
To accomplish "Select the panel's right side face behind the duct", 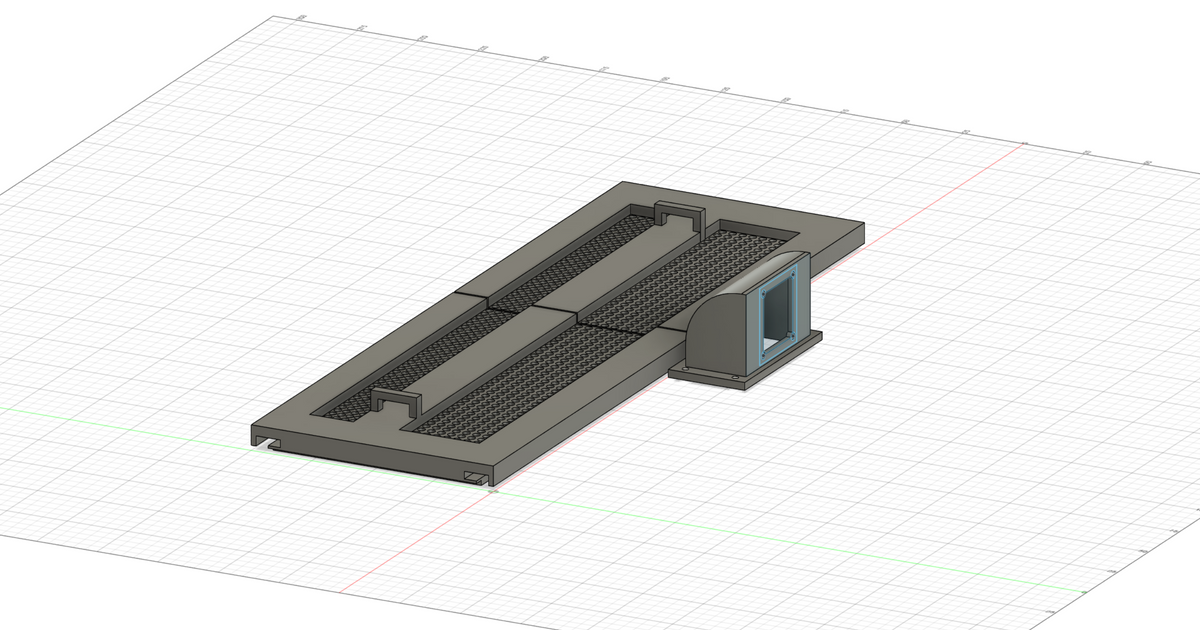I will (x=840, y=247).
